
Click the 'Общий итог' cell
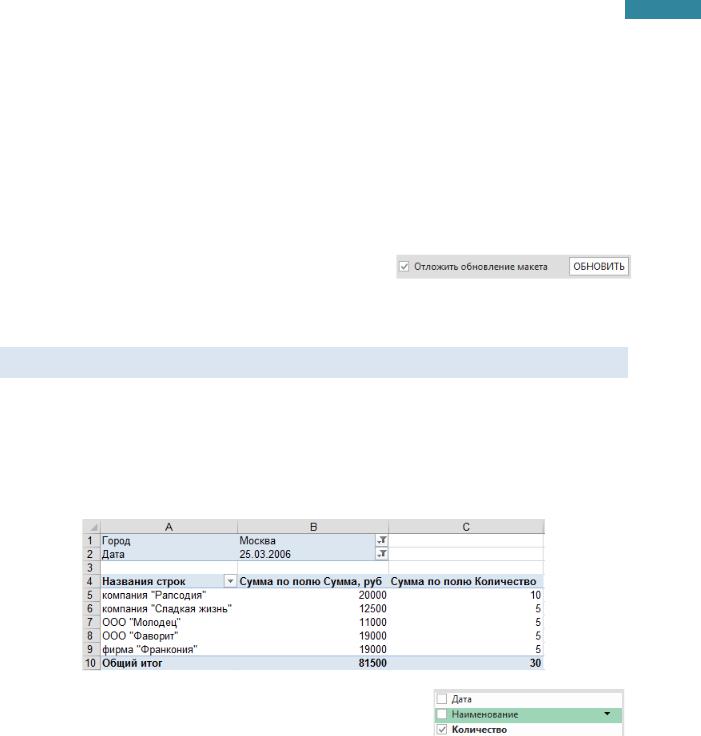click(169, 663)
